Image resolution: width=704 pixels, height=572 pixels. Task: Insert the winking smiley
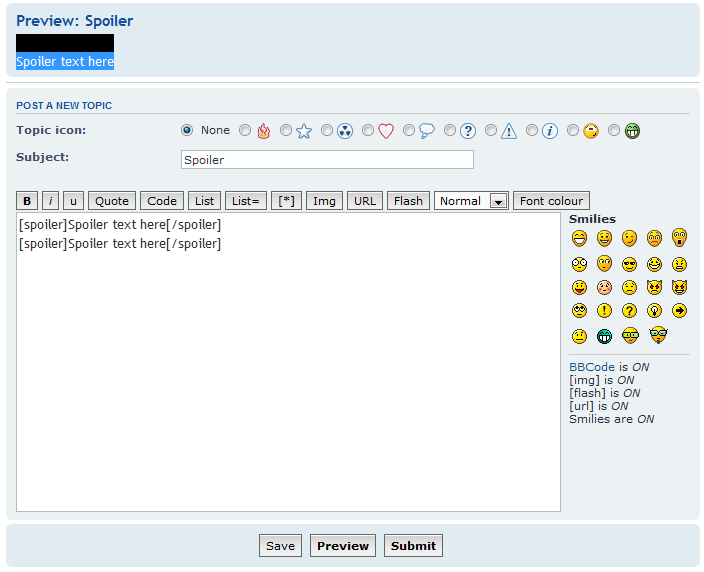(629, 238)
